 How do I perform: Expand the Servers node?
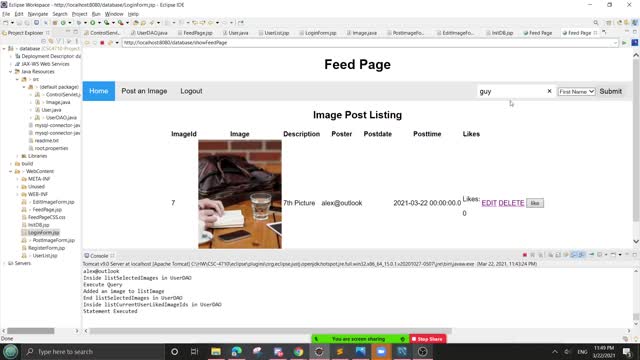(x=4, y=263)
